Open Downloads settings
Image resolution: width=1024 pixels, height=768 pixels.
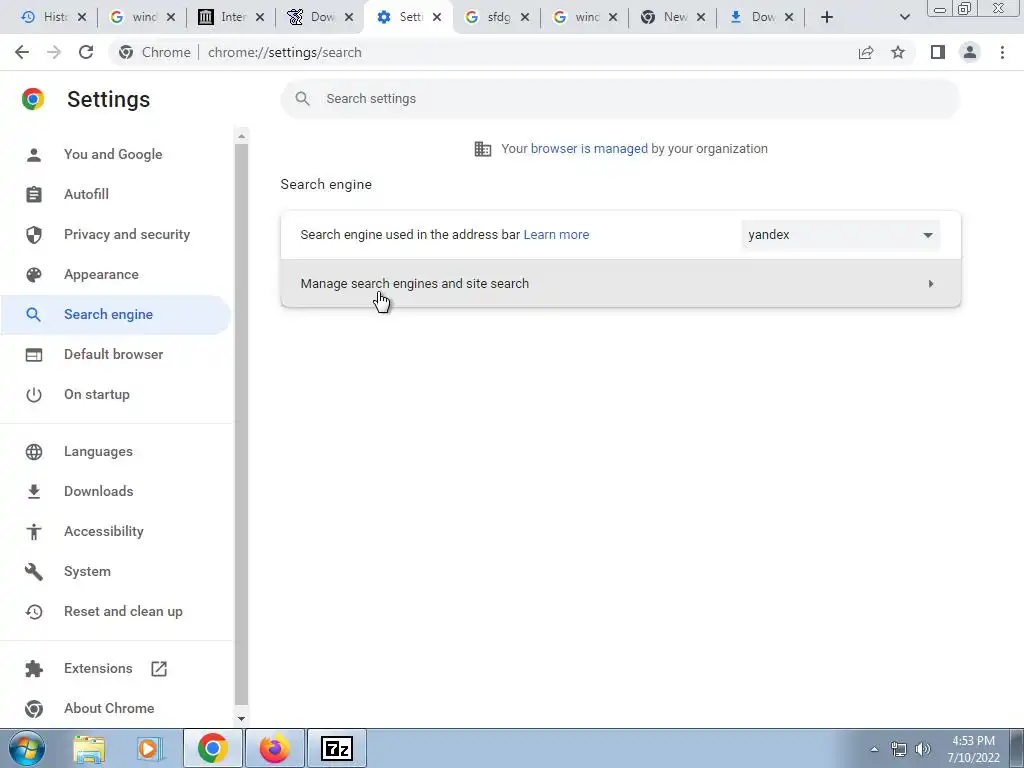(99, 491)
